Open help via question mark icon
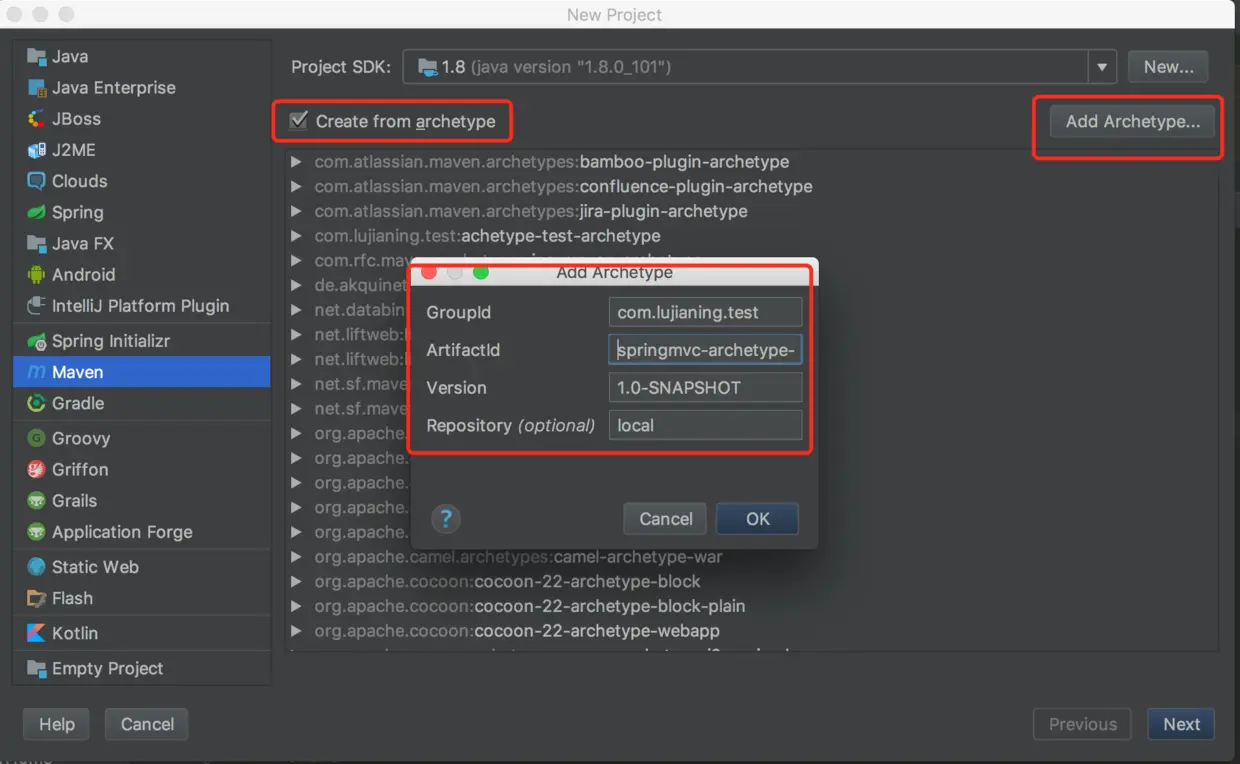The height and width of the screenshot is (764, 1240). click(446, 519)
